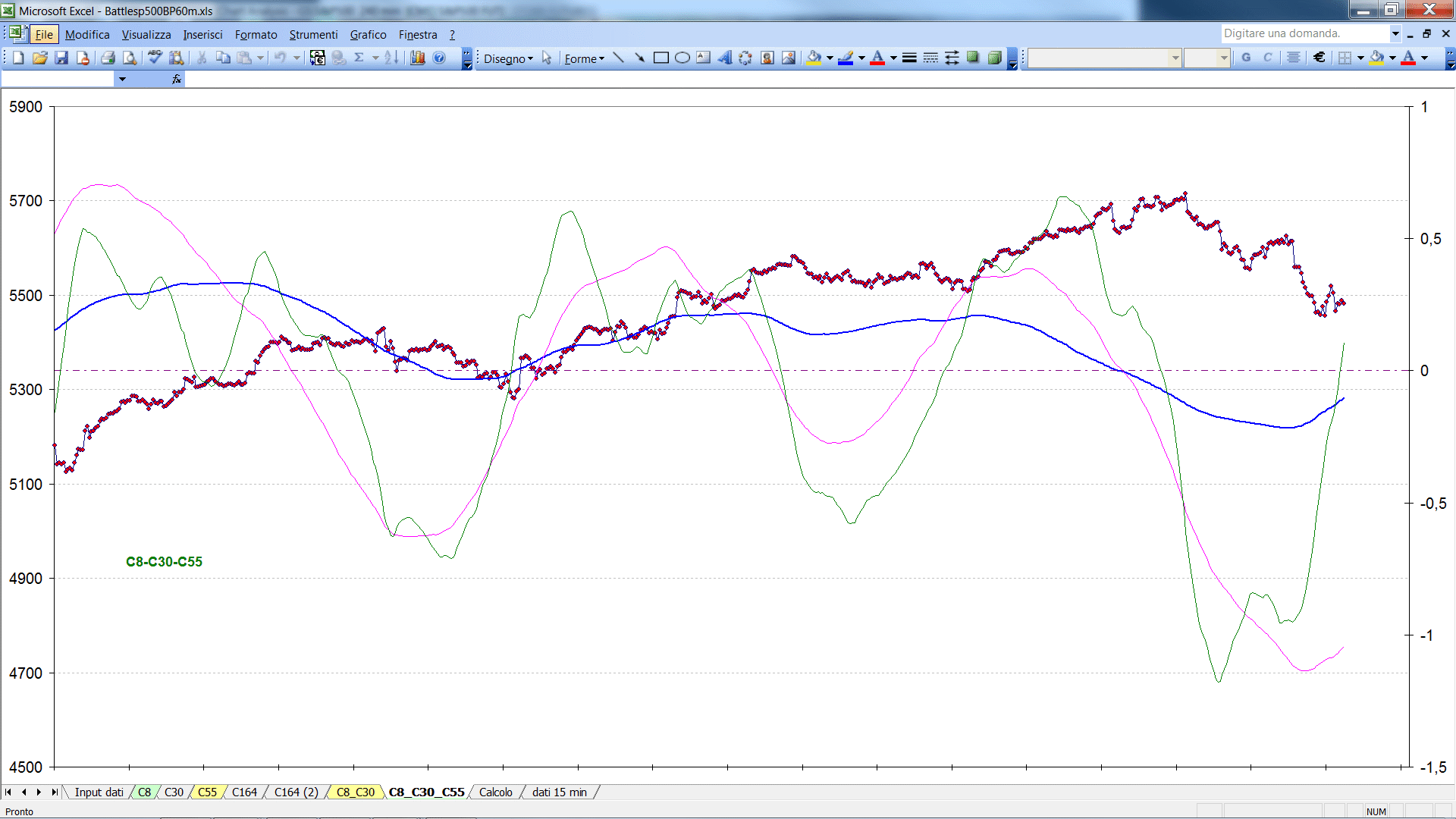Switch to the dati 15 min sheet
The image size is (1456, 819).
pos(560,792)
